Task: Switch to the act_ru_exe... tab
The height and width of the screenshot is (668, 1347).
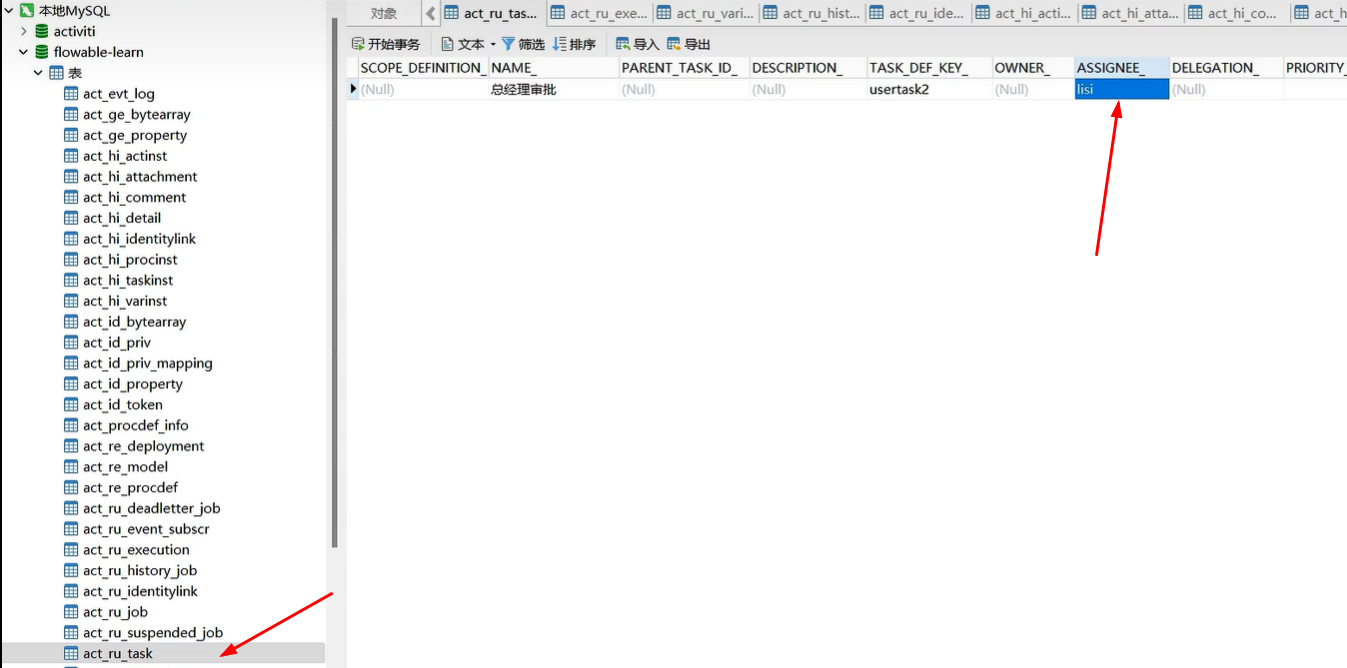Action: pyautogui.click(x=599, y=13)
